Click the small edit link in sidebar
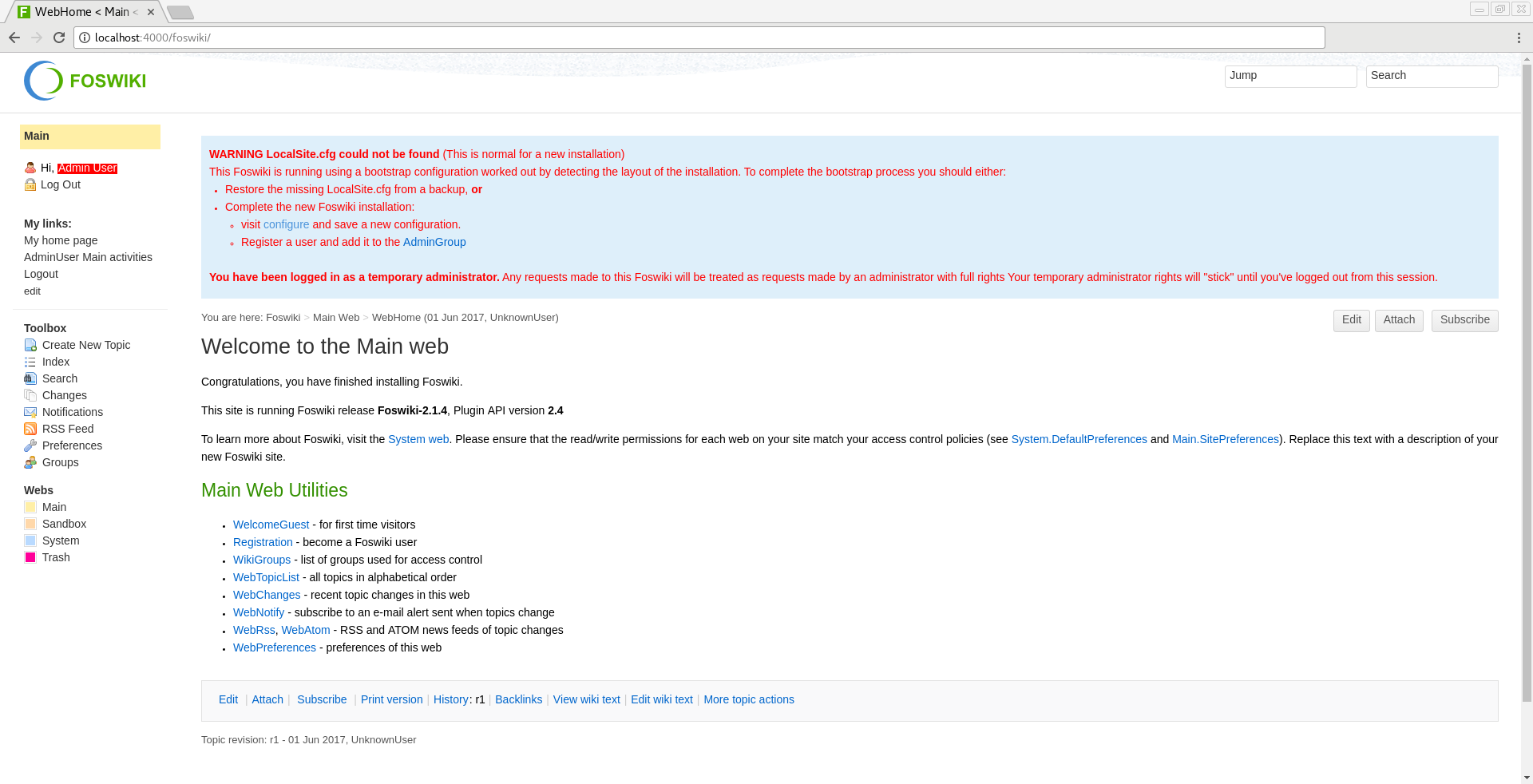Image resolution: width=1533 pixels, height=784 pixels. (32, 291)
